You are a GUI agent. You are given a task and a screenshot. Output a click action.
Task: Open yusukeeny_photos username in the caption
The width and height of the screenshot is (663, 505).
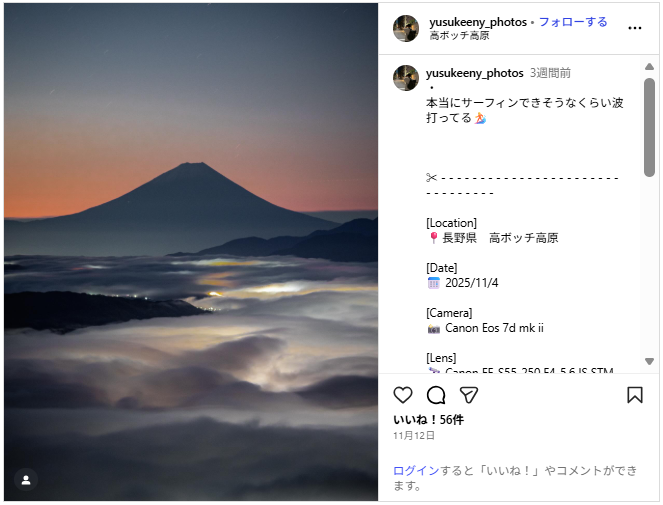coord(474,73)
